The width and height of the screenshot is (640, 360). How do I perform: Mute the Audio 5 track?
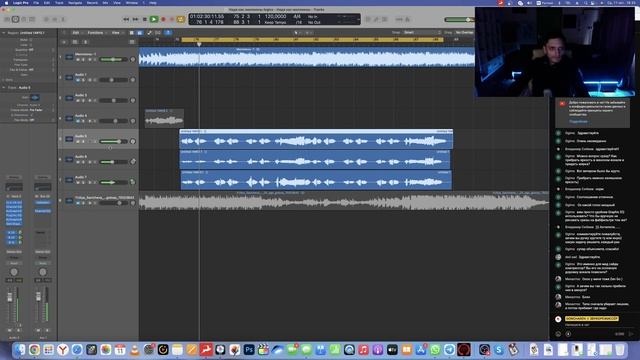click(78, 141)
